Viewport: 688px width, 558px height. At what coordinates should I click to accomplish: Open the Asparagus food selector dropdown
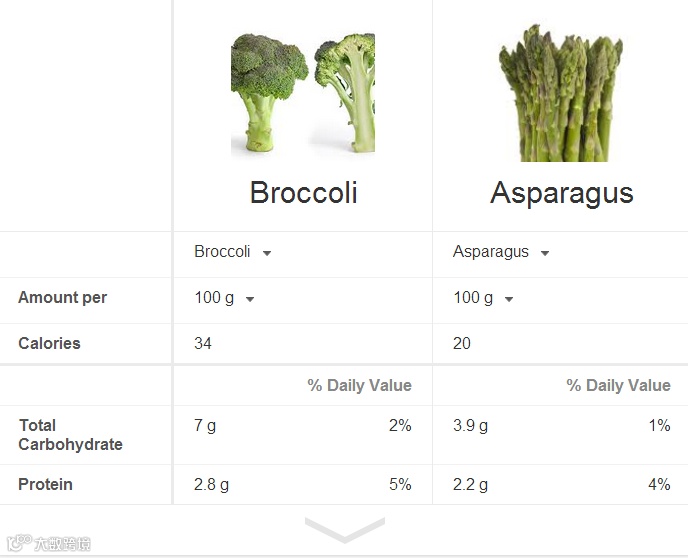coord(501,252)
